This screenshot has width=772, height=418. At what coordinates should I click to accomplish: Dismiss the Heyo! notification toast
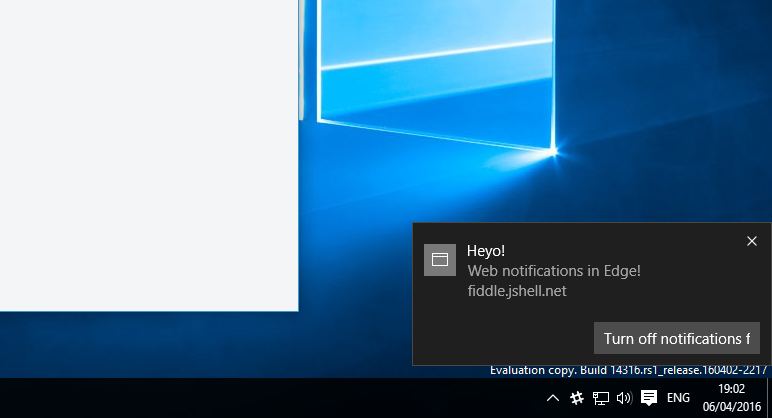point(751,241)
